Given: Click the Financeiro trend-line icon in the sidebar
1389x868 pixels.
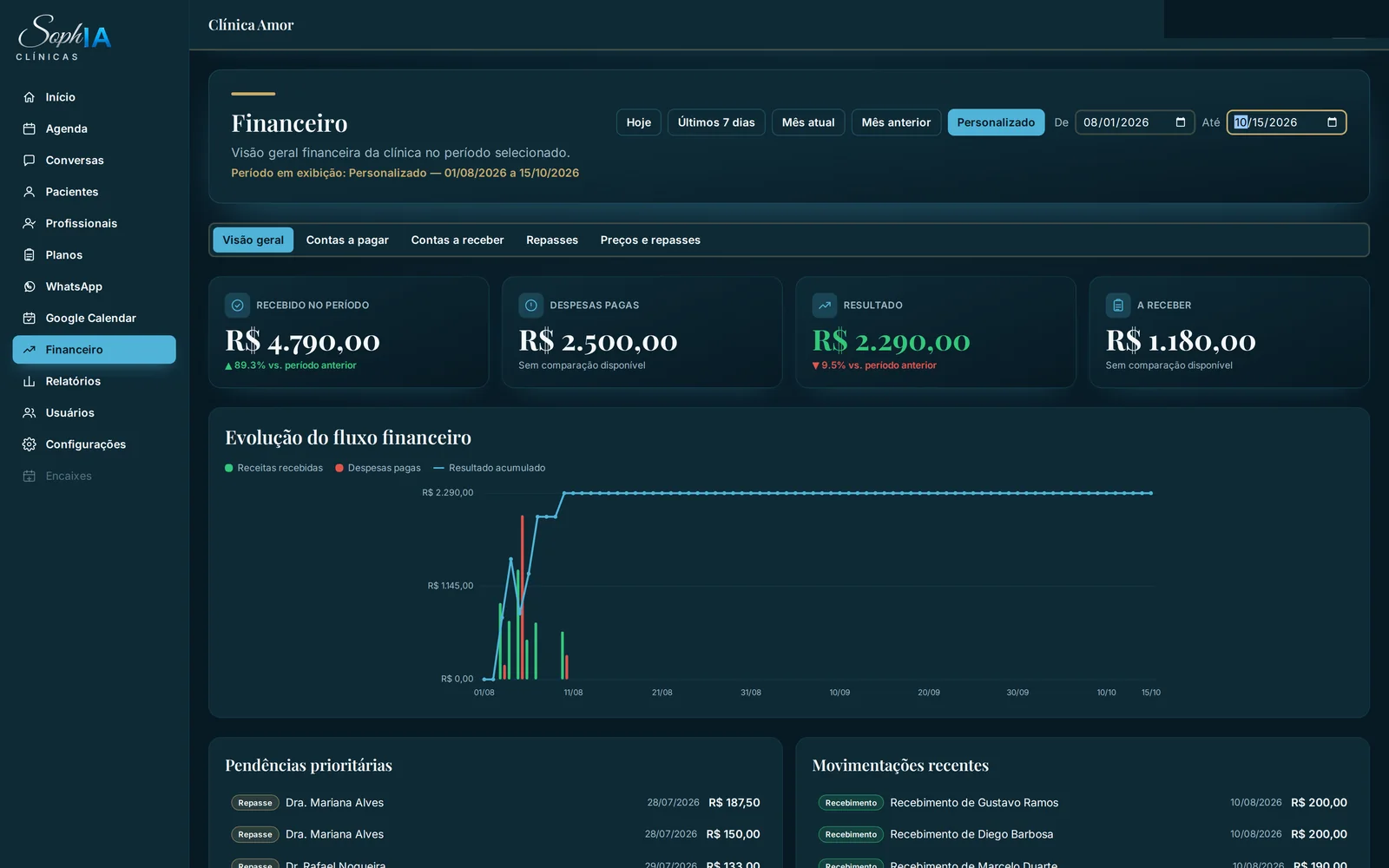Looking at the screenshot, I should coord(30,350).
